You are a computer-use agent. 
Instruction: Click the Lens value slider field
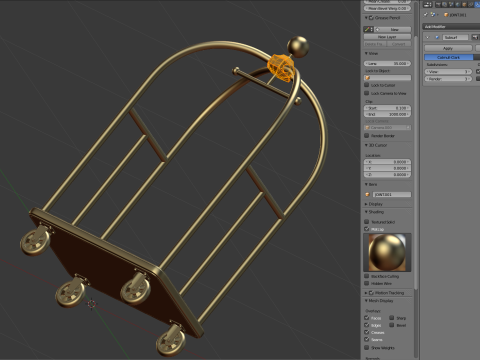388,63
